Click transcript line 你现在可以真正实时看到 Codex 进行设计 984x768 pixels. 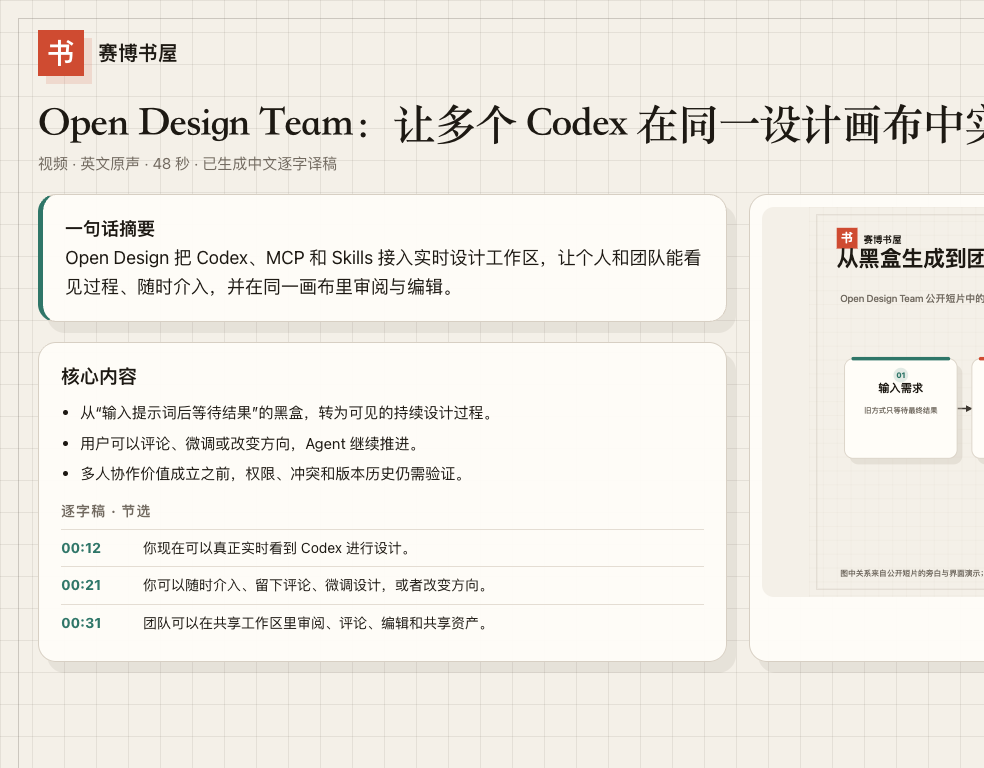click(277, 548)
